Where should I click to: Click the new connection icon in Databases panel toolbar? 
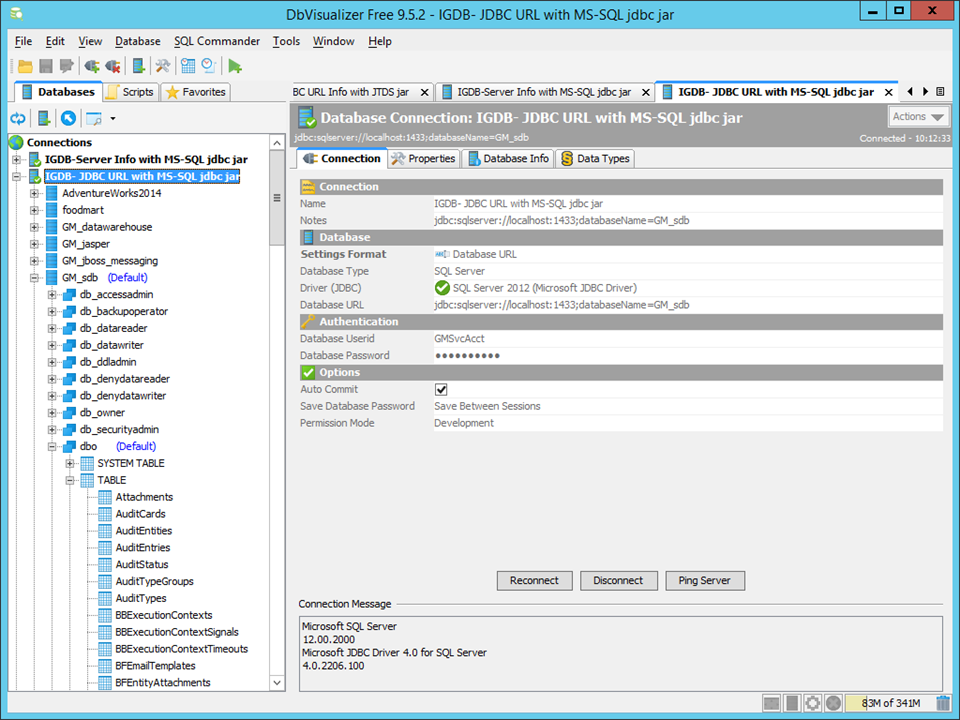point(44,118)
